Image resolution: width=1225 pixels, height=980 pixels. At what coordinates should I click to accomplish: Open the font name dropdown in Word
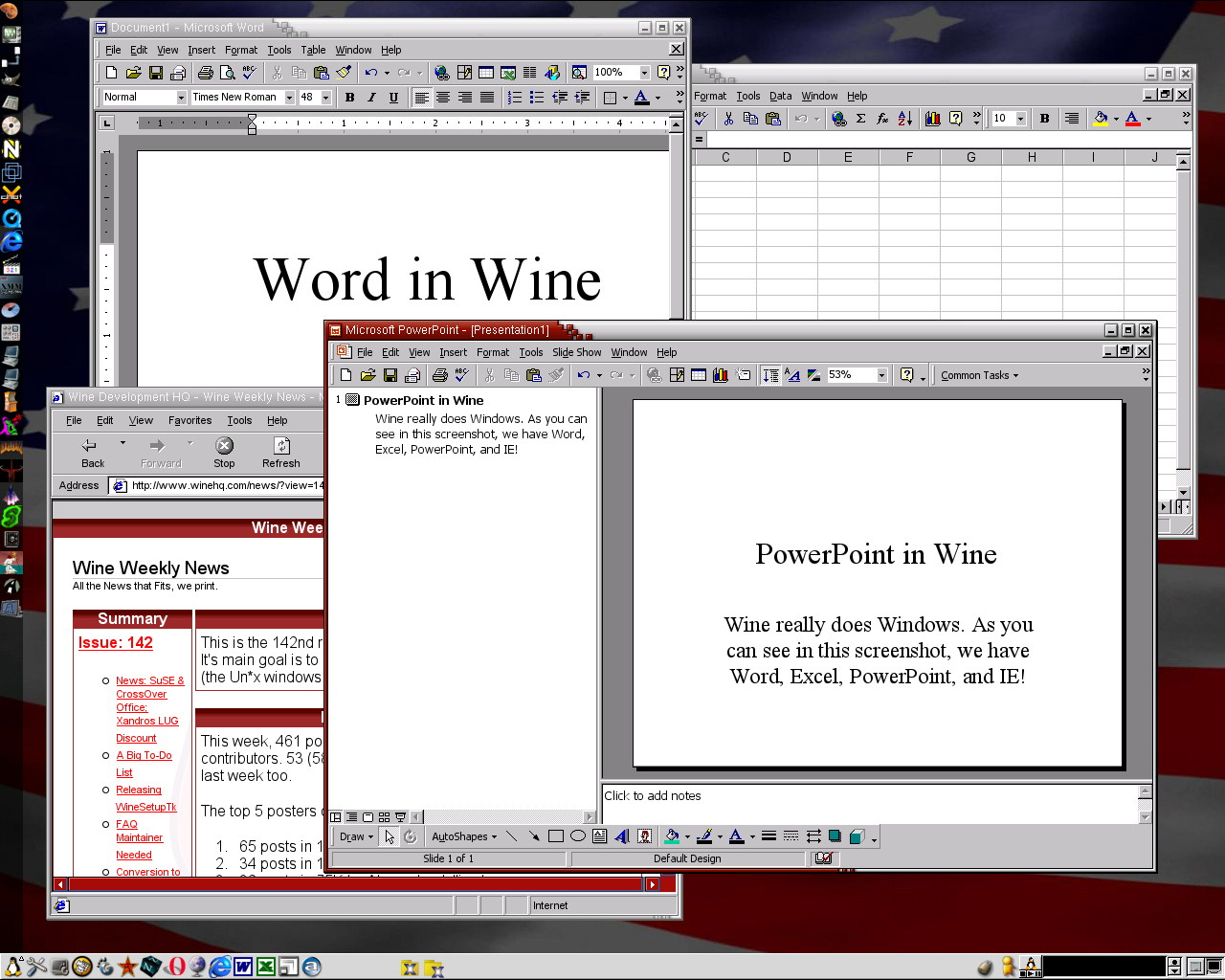pos(289,98)
